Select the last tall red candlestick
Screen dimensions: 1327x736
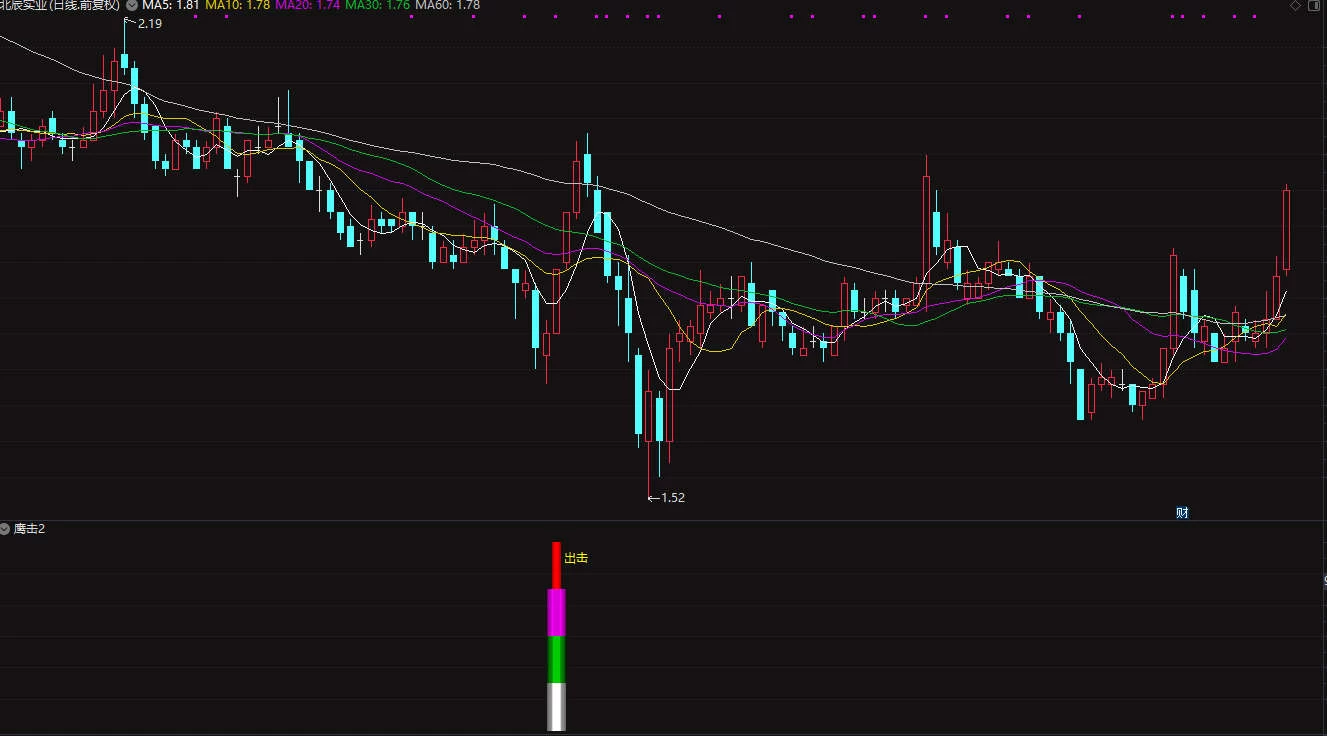(1286, 228)
